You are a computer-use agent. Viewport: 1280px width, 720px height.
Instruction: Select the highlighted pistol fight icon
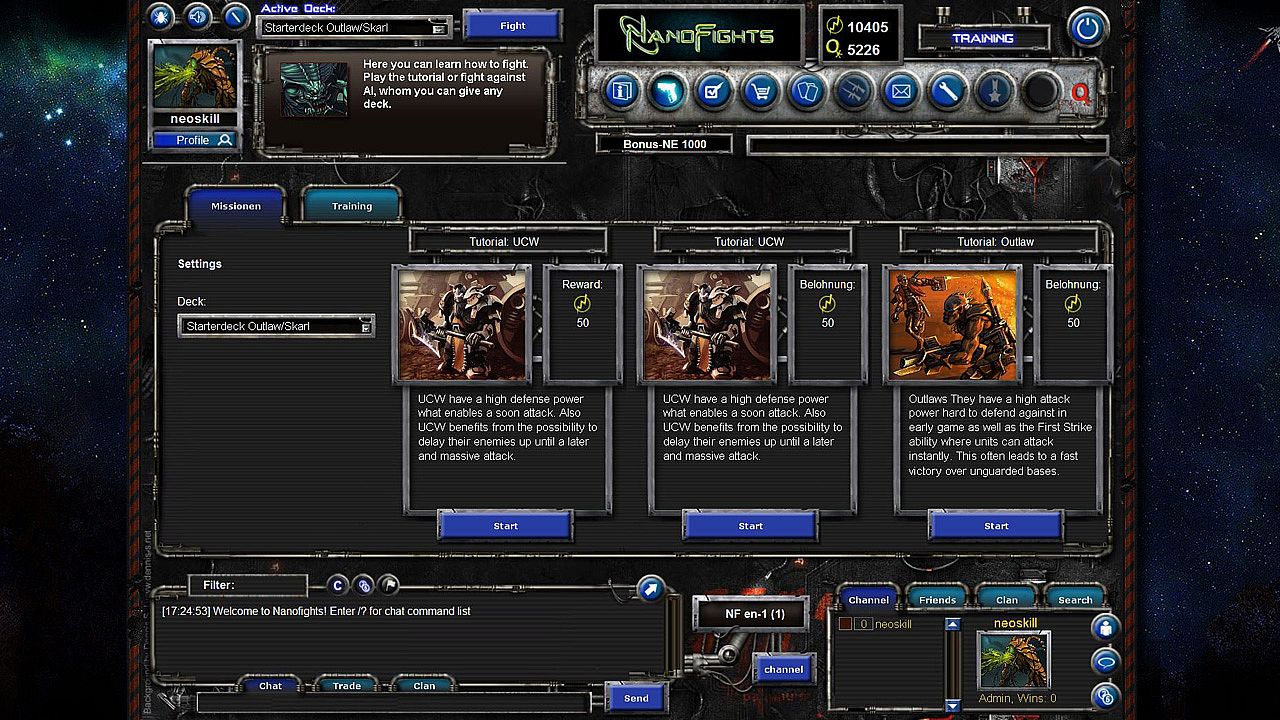click(x=667, y=92)
